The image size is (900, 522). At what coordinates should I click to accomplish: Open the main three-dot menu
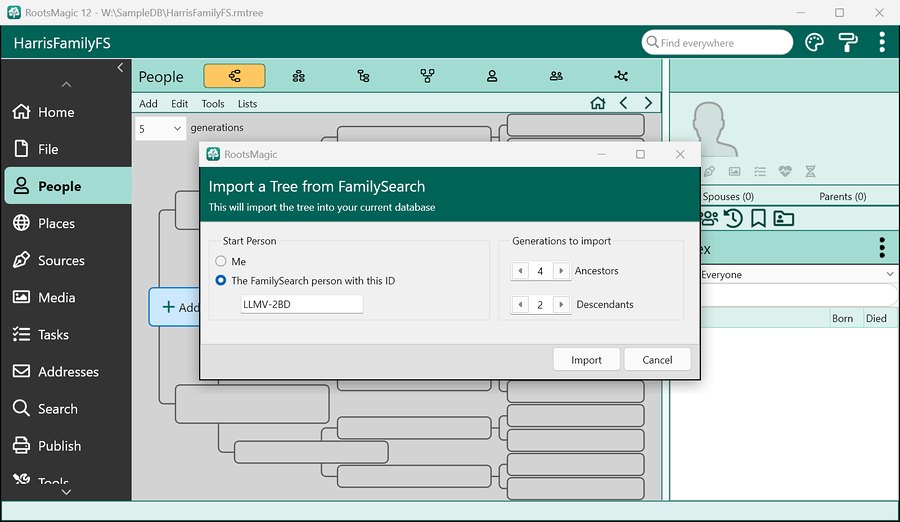(x=882, y=42)
